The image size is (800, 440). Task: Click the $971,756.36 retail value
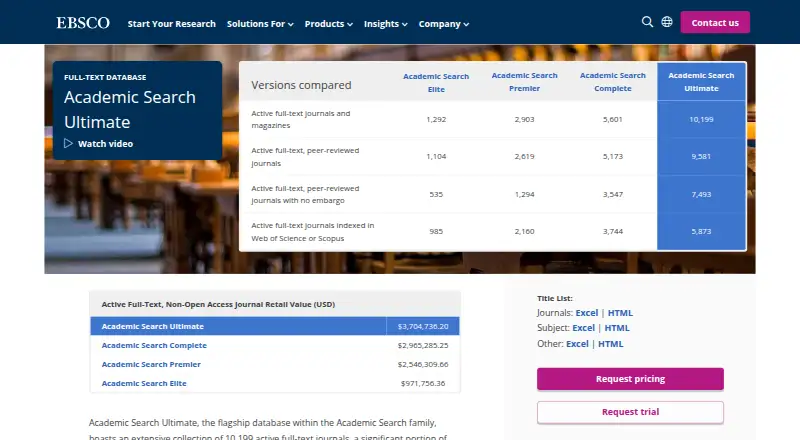coord(423,383)
